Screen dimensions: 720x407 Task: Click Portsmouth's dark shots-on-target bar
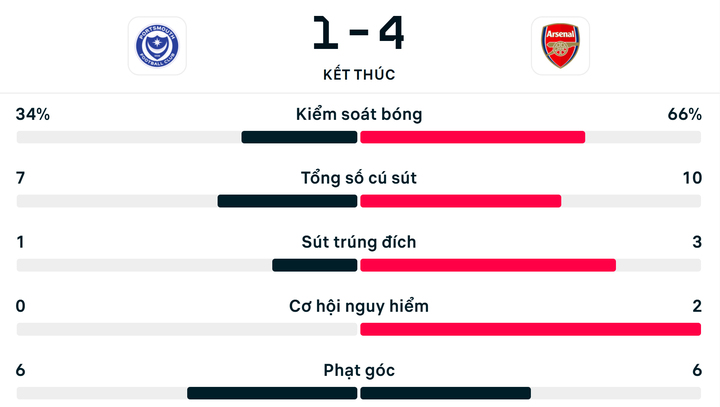(314, 265)
